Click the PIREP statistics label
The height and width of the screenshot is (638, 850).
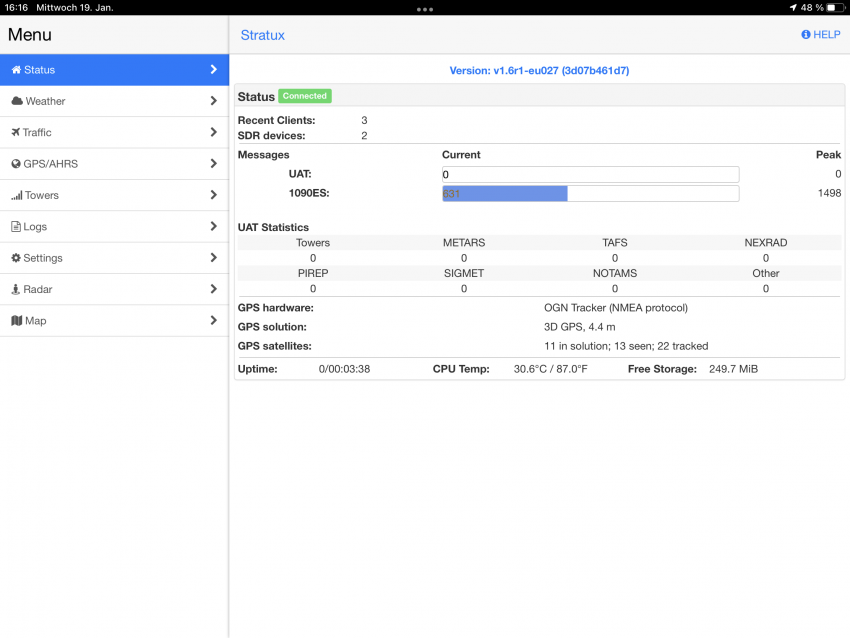(313, 273)
